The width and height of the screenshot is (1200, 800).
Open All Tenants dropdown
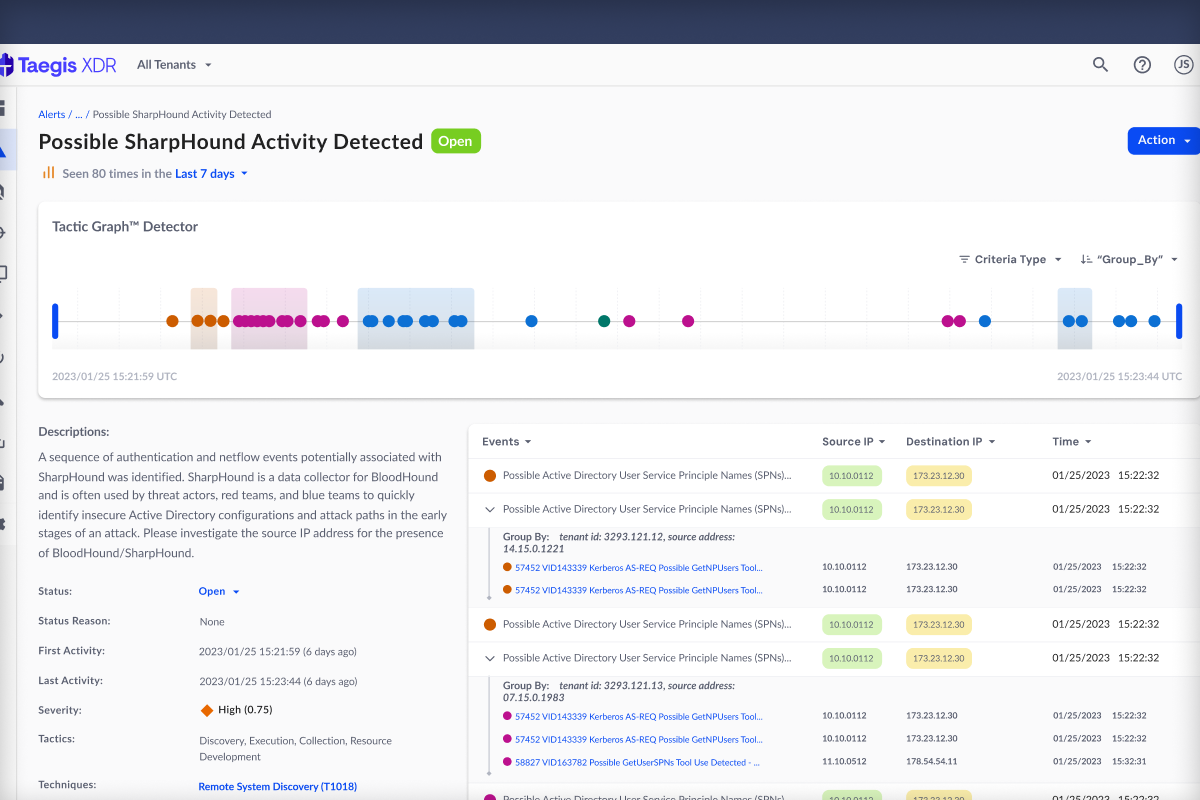point(174,65)
